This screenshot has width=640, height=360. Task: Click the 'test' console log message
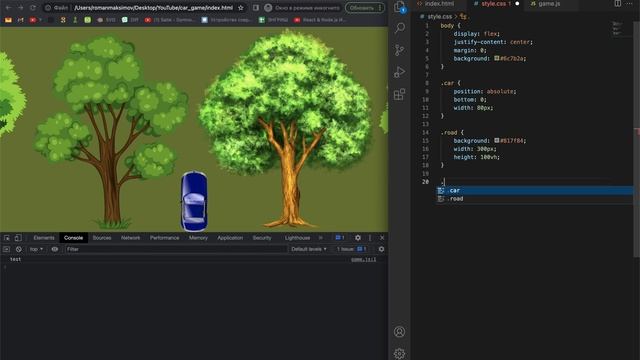coord(16,259)
